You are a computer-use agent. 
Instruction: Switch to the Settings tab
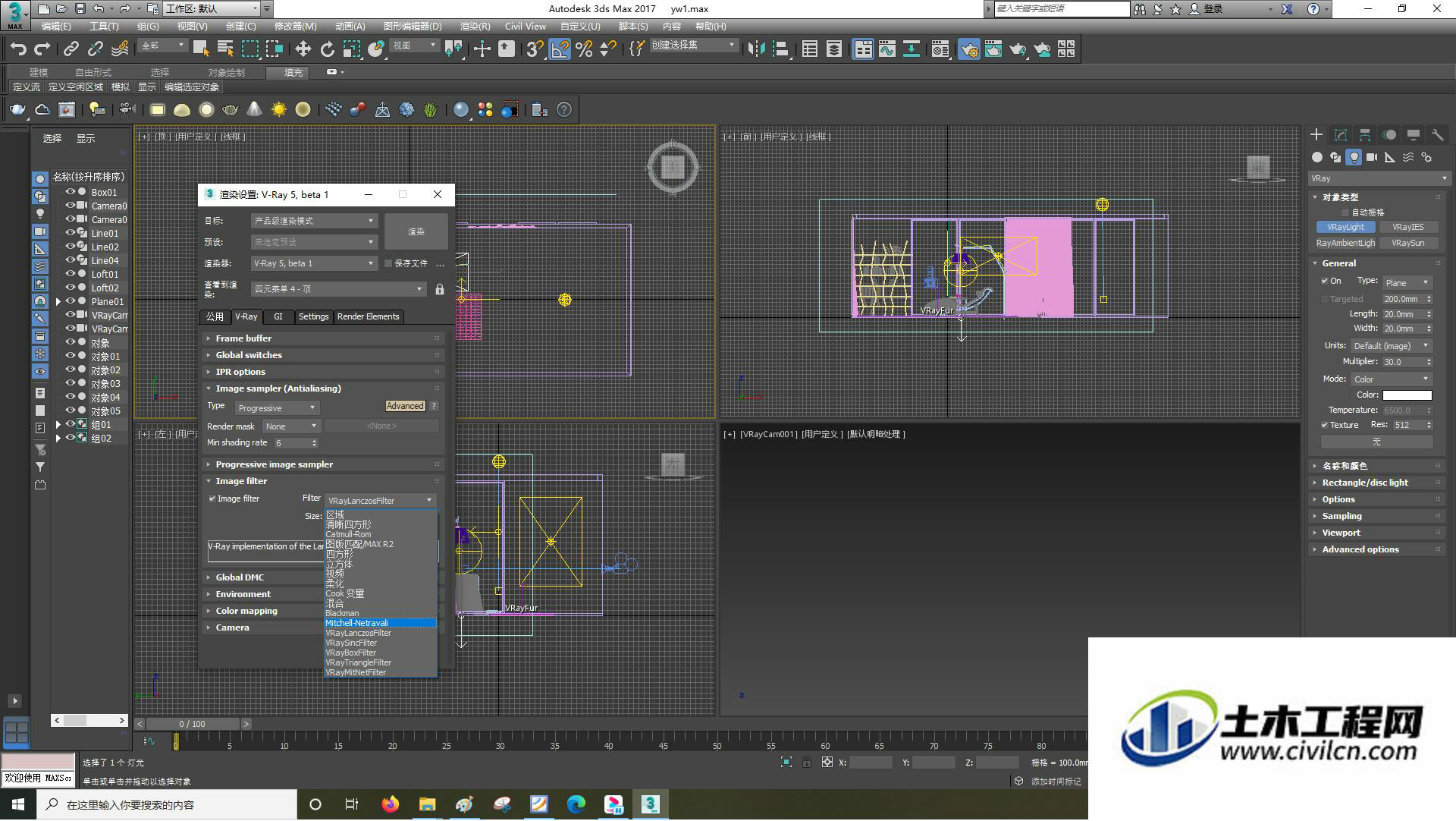313,316
